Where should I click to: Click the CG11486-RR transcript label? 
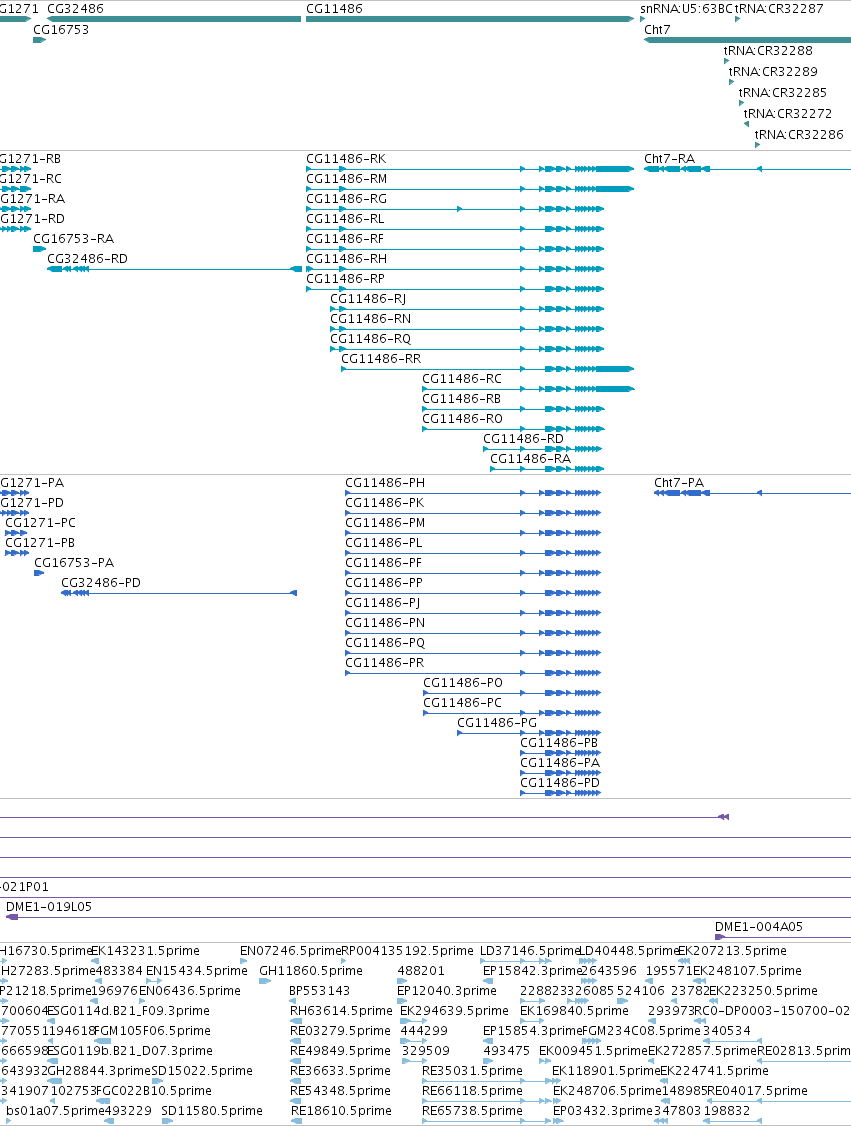coord(381,360)
